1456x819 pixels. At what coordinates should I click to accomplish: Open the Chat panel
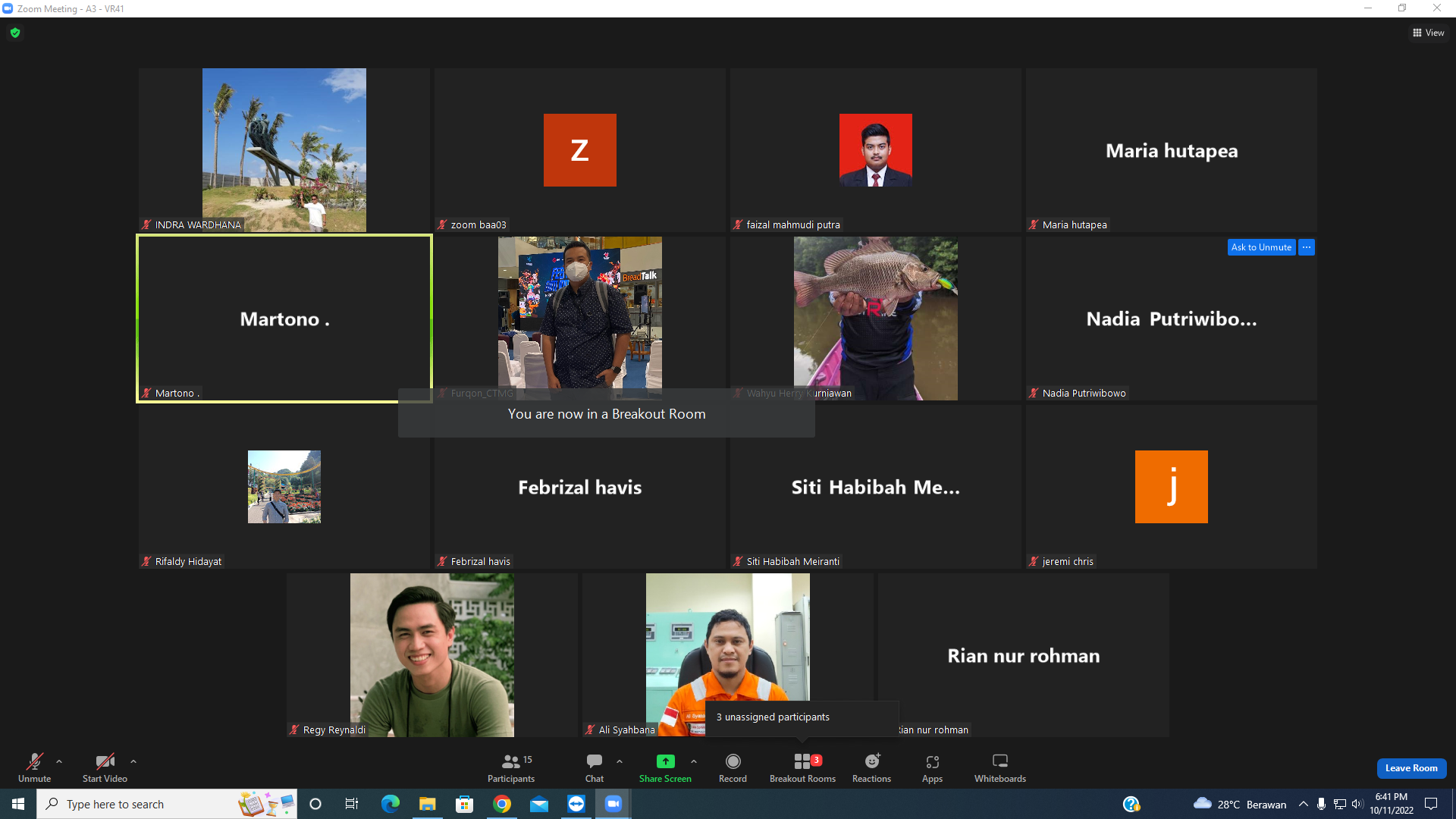pyautogui.click(x=595, y=767)
